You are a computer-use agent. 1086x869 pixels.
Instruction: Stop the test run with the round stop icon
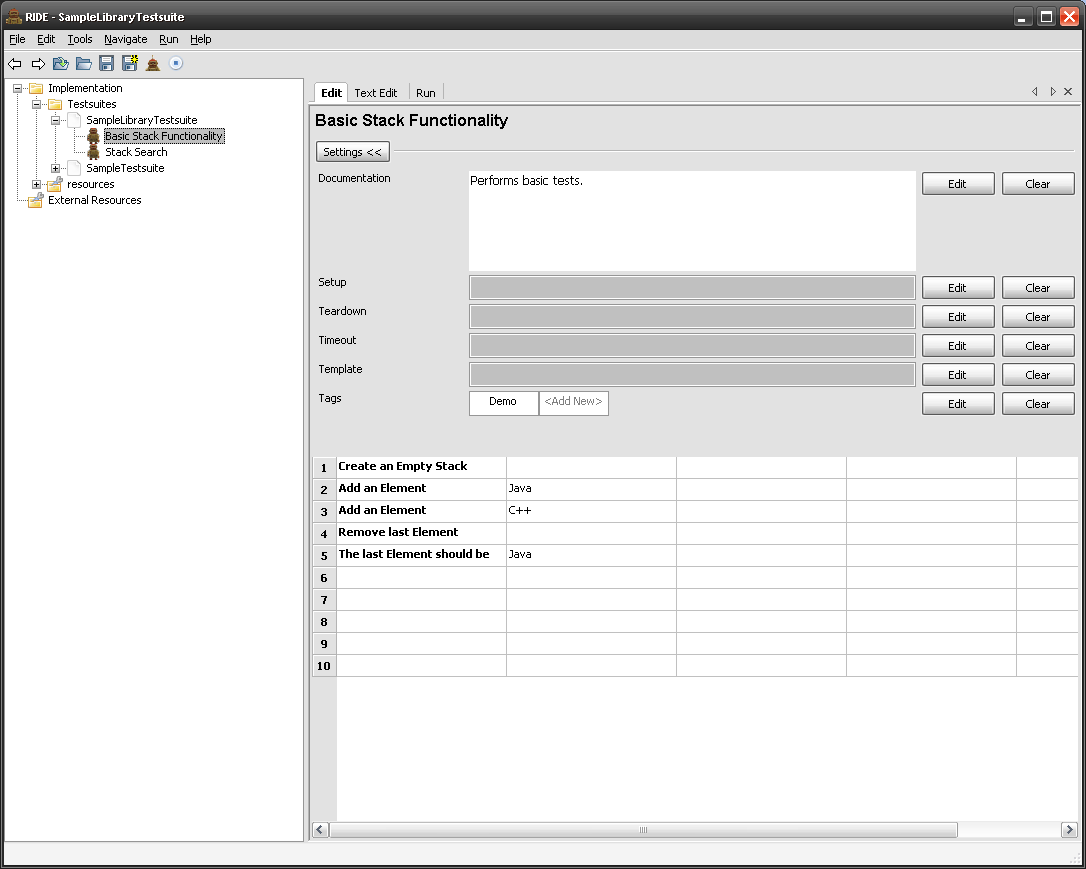176,64
